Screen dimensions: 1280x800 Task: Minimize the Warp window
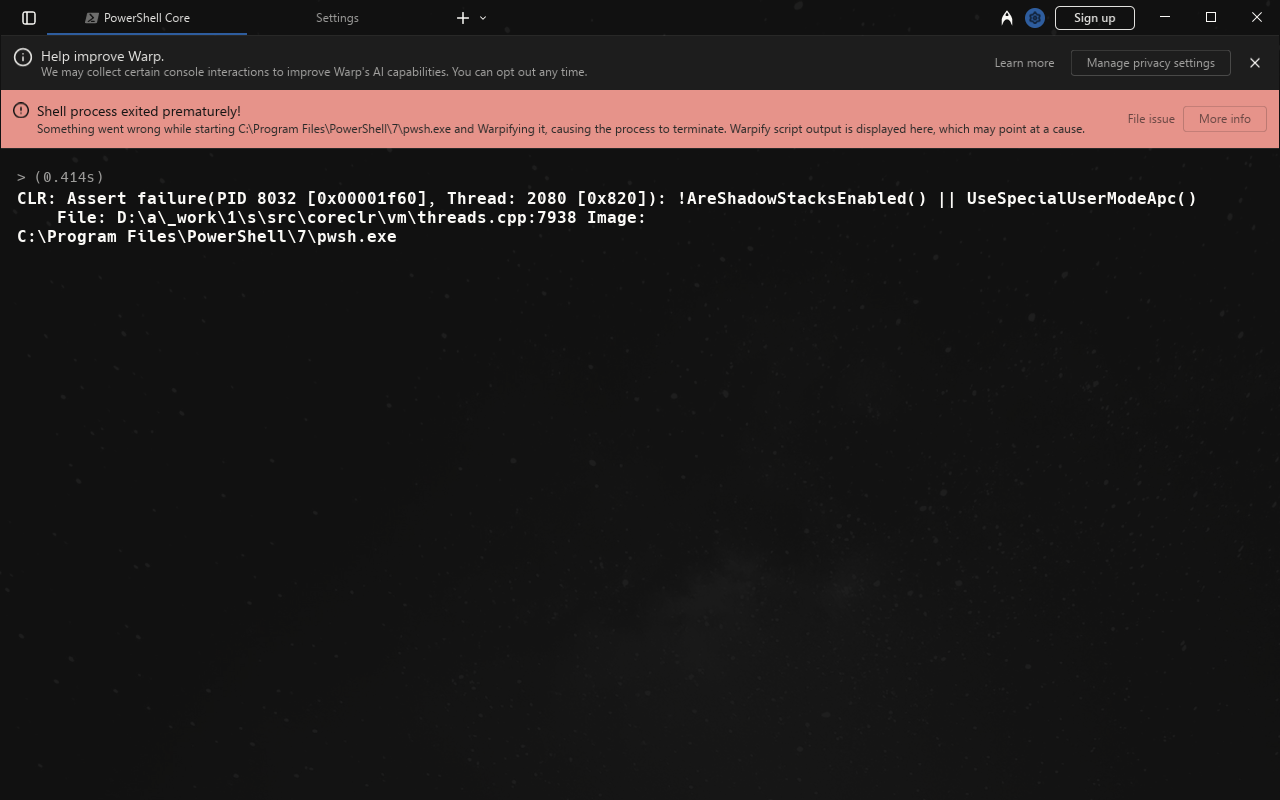(1165, 17)
